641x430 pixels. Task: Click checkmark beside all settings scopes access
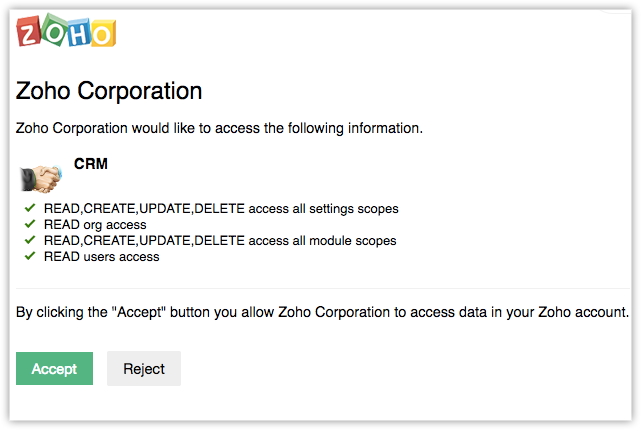click(x=29, y=209)
